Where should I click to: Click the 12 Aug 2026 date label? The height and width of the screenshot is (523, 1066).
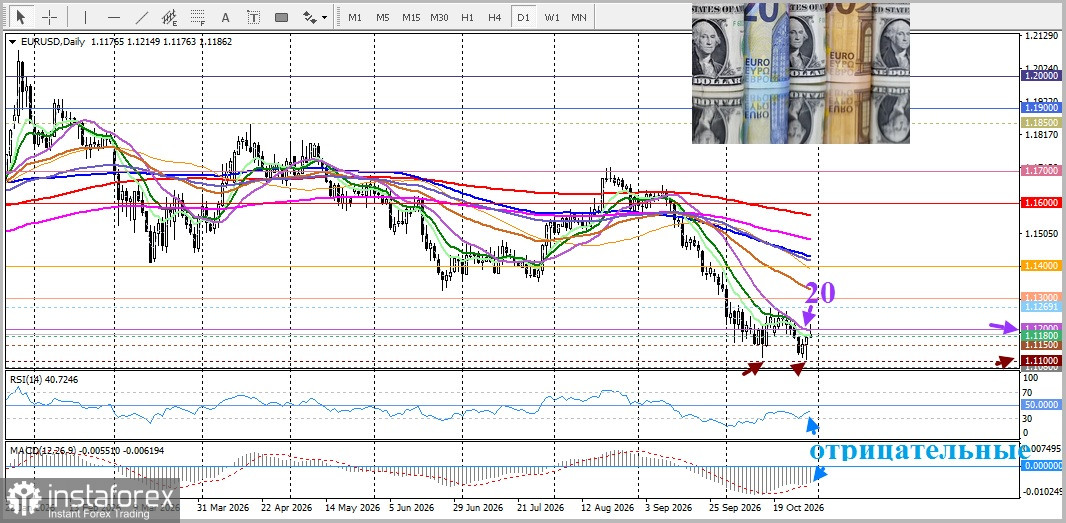point(606,508)
